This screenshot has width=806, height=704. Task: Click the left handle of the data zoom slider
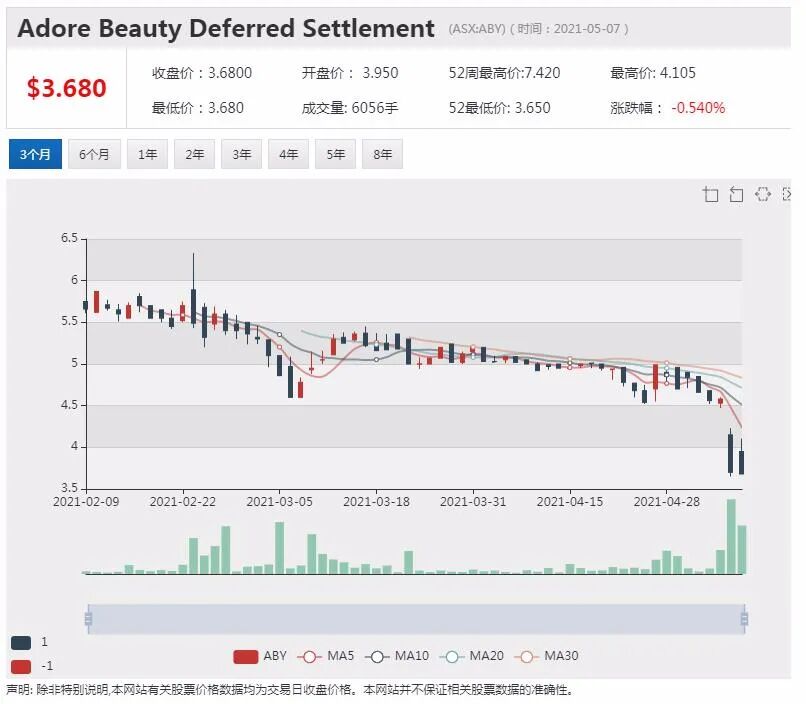coord(88,619)
